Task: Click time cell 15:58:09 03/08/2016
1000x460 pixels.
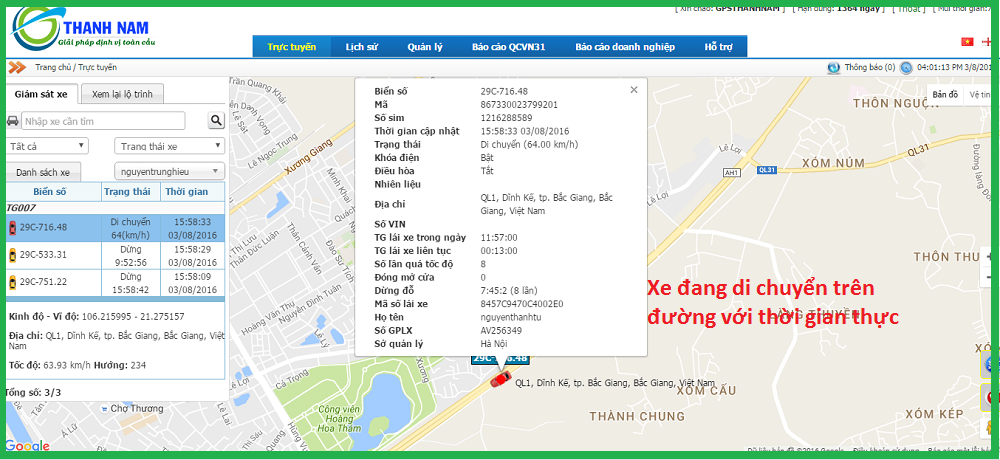Action: tap(193, 283)
